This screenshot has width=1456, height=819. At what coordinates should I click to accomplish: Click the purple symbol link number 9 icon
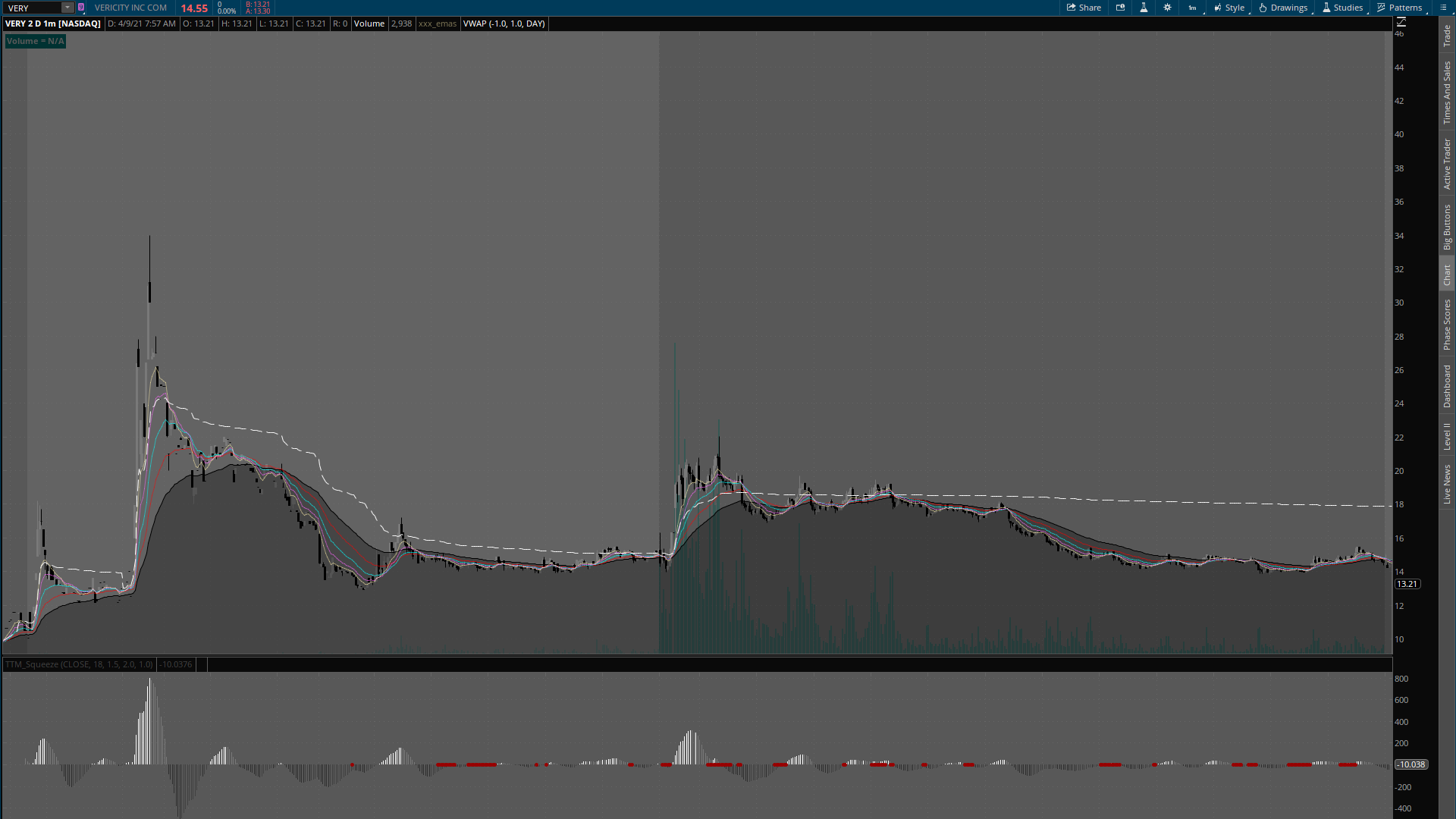81,8
